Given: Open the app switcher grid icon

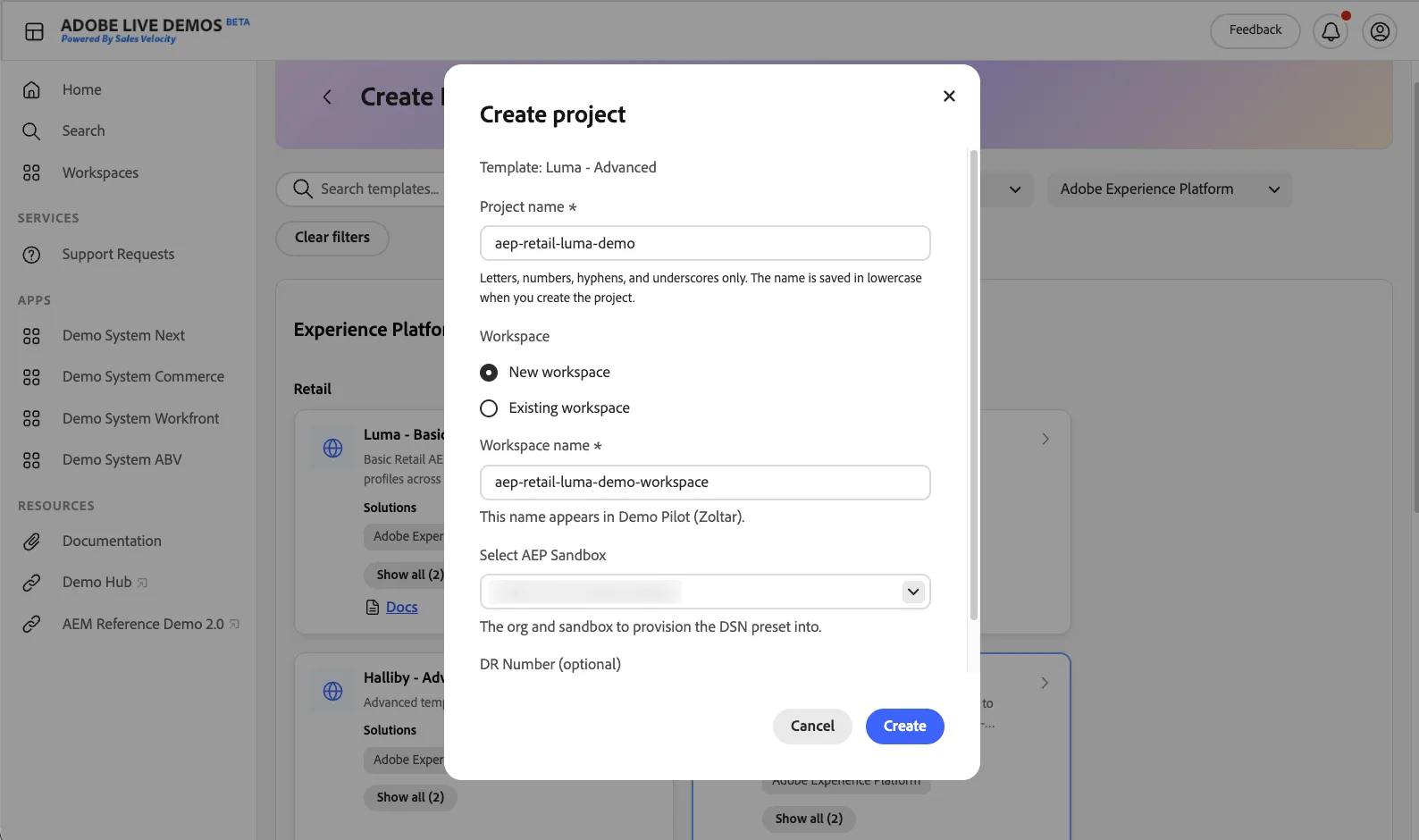Looking at the screenshot, I should click(x=34, y=31).
